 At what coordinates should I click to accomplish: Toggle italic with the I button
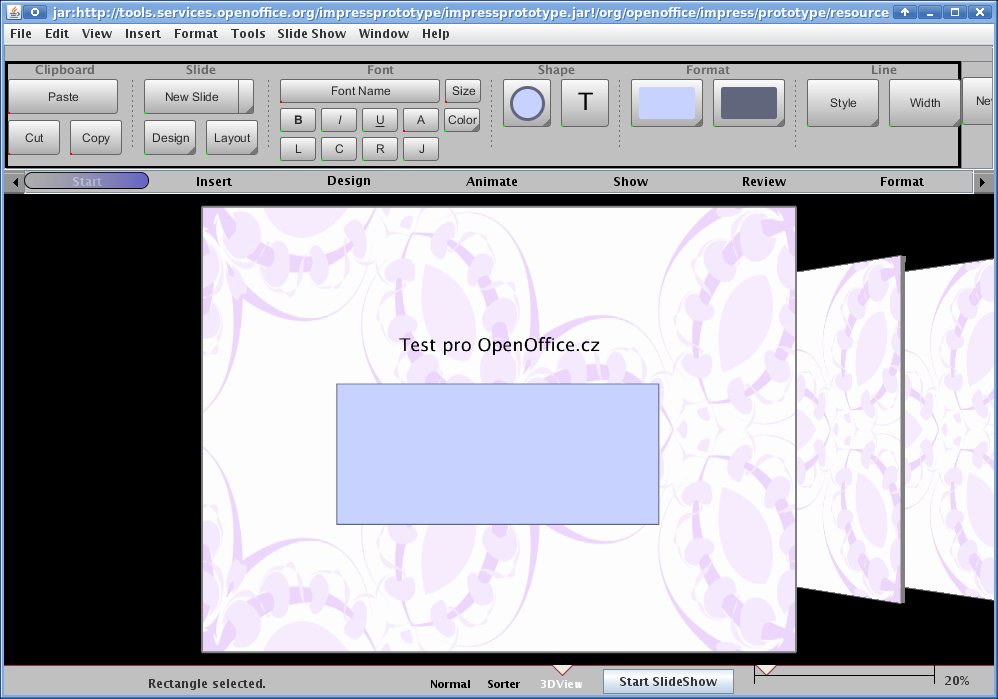(x=339, y=120)
